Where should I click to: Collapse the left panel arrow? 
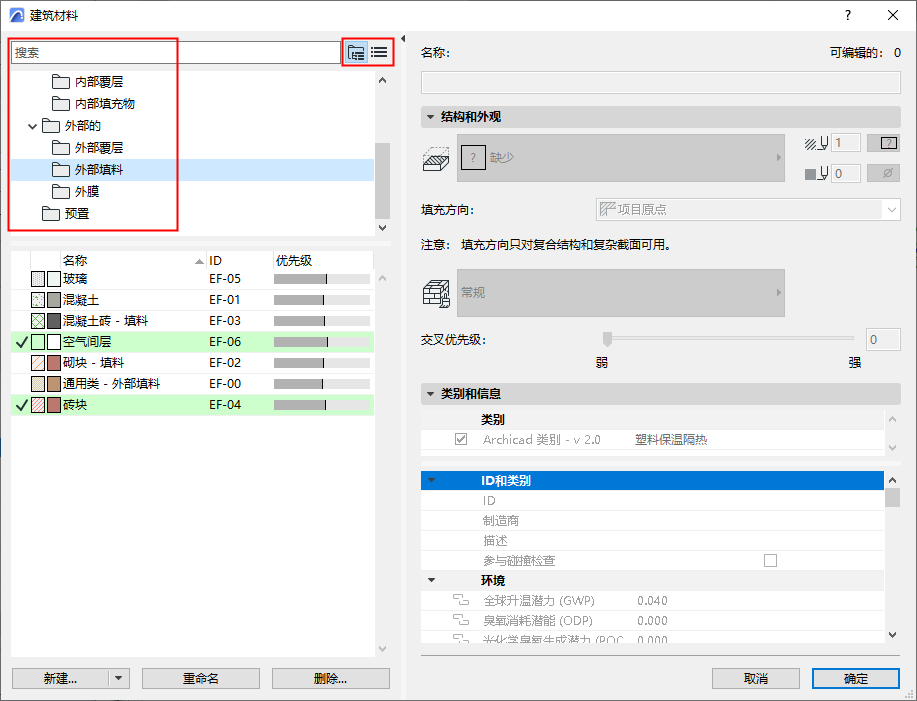pos(403,39)
